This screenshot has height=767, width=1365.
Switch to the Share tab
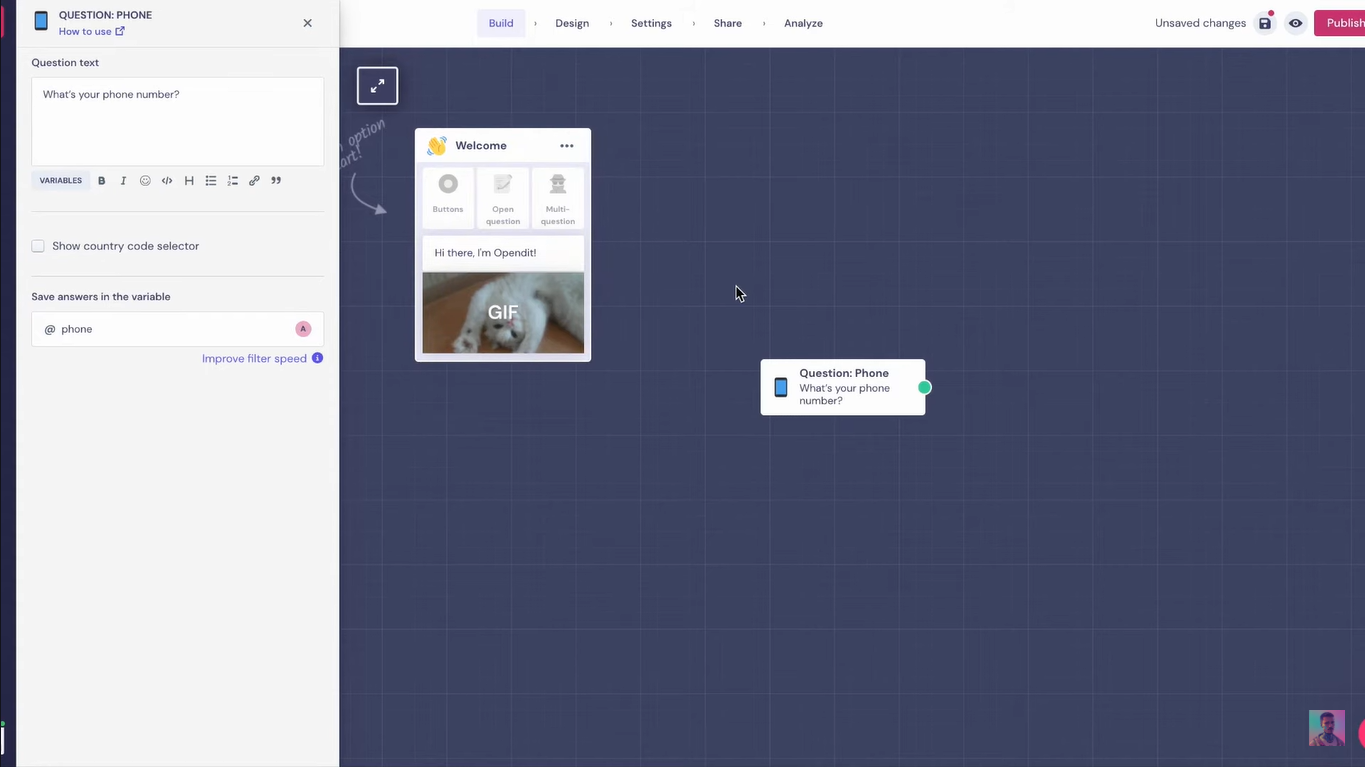click(x=728, y=23)
